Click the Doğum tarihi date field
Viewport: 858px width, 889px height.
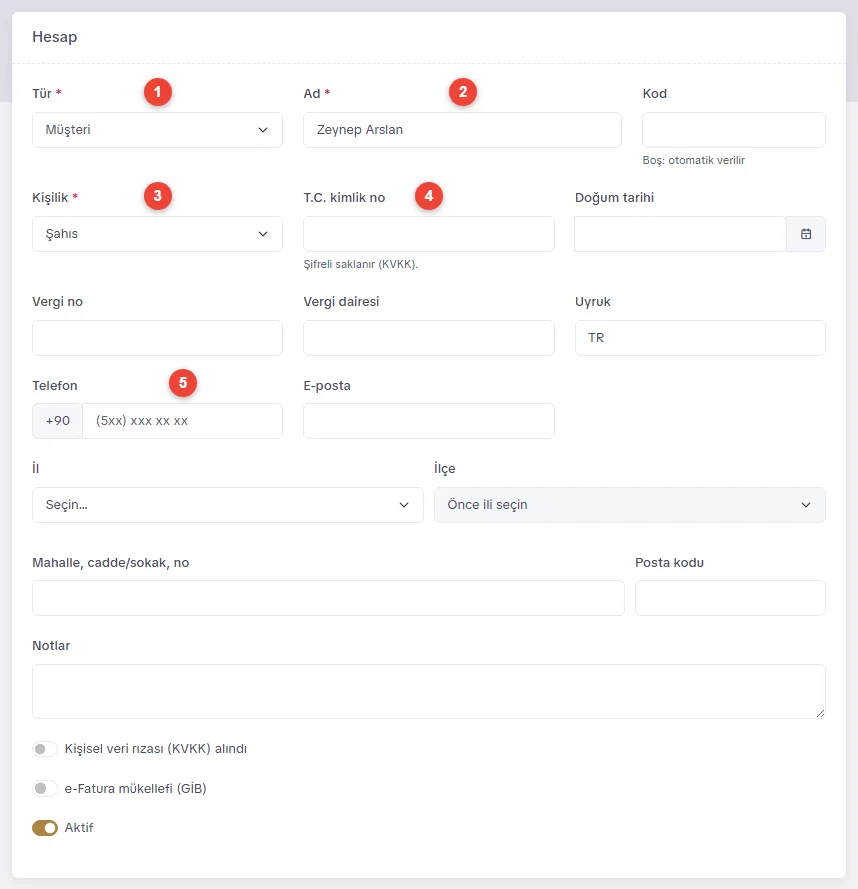pos(680,234)
